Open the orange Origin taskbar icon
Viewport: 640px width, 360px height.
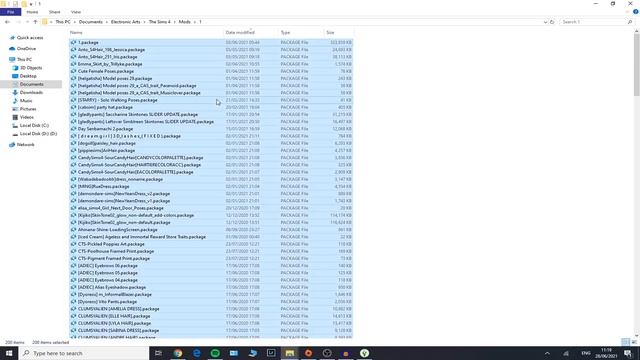pos(309,353)
